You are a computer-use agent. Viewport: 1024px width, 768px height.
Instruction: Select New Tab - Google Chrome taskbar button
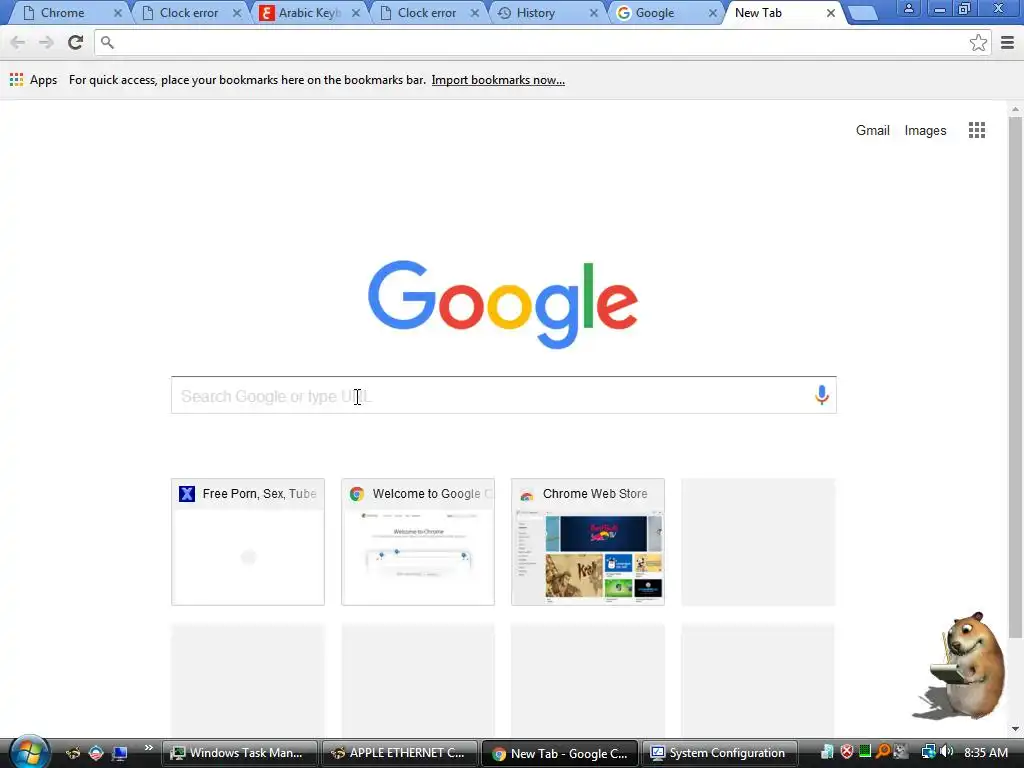560,753
